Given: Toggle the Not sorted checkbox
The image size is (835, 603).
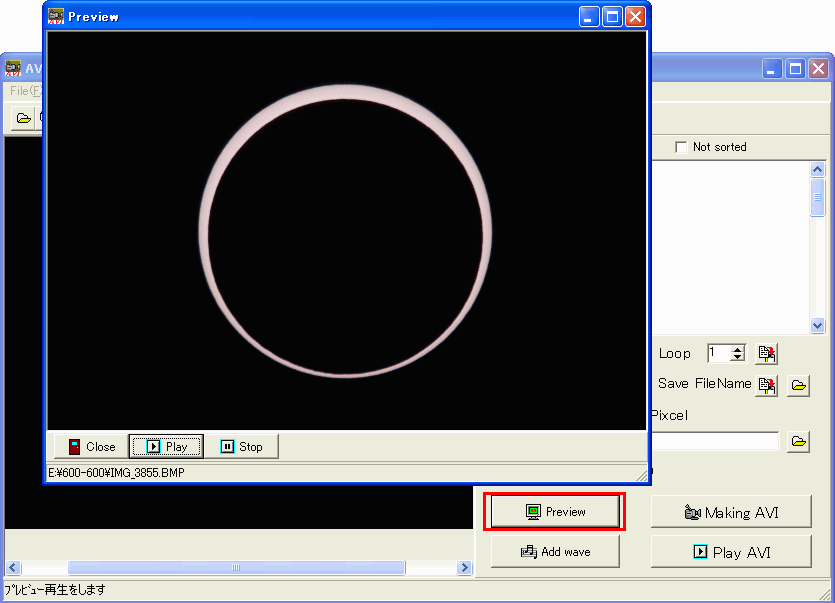Looking at the screenshot, I should coord(682,147).
